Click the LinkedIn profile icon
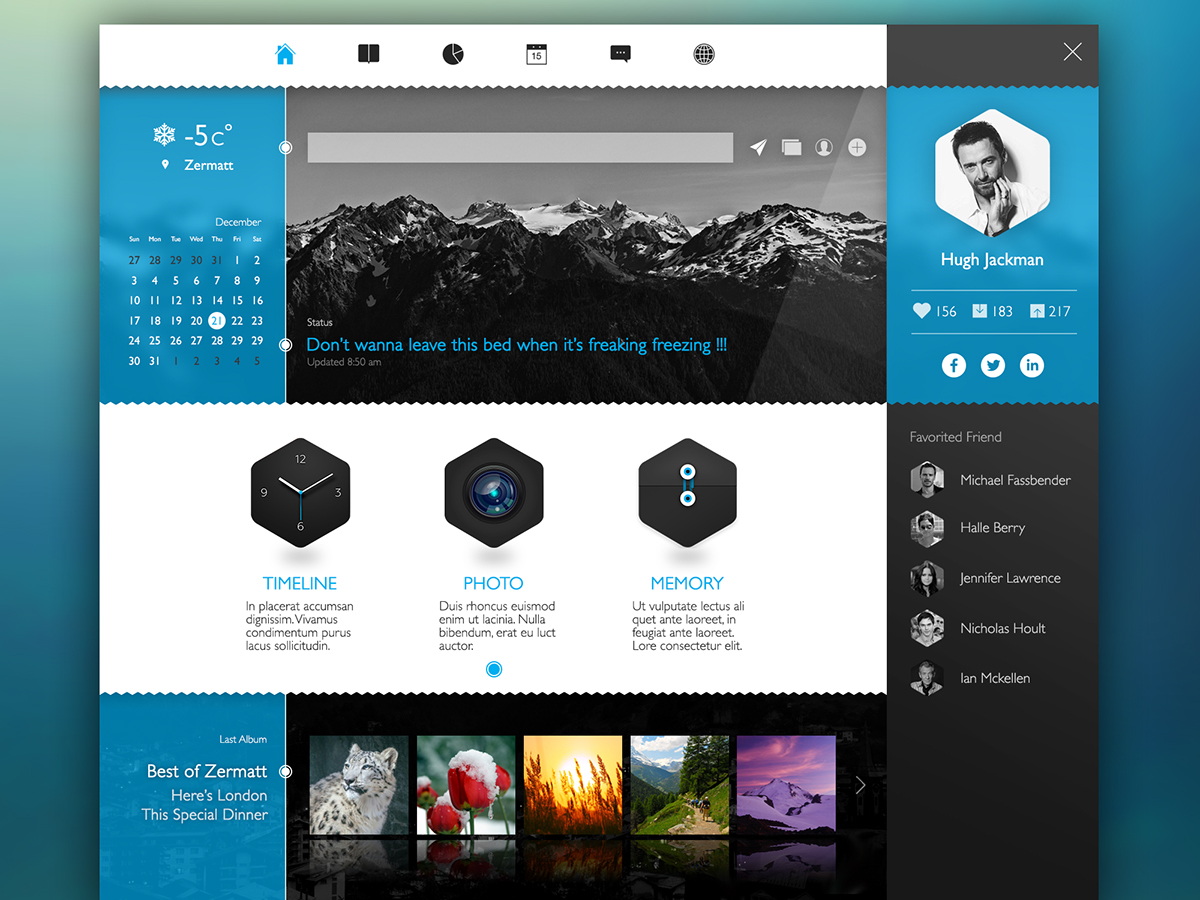The width and height of the screenshot is (1200, 900). pyautogui.click(x=1031, y=365)
